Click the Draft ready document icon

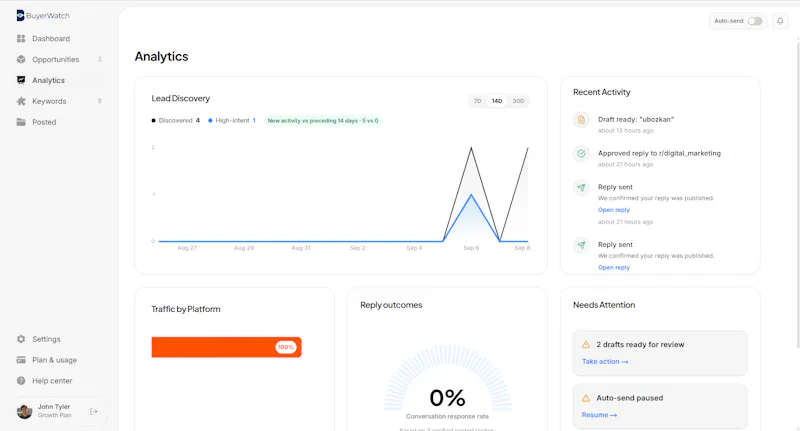click(581, 120)
